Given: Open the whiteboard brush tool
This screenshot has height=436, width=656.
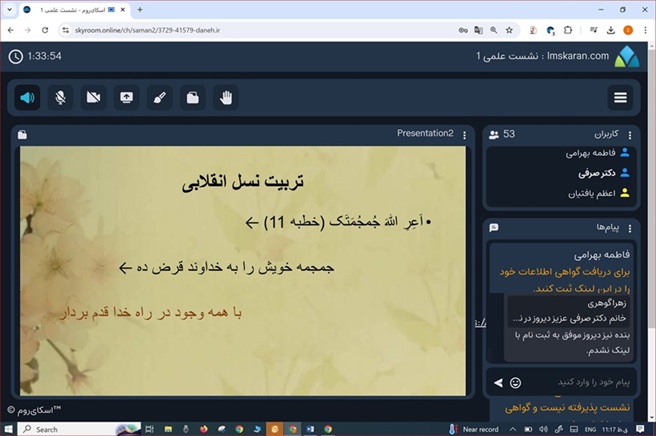Looking at the screenshot, I should pyautogui.click(x=159, y=98).
